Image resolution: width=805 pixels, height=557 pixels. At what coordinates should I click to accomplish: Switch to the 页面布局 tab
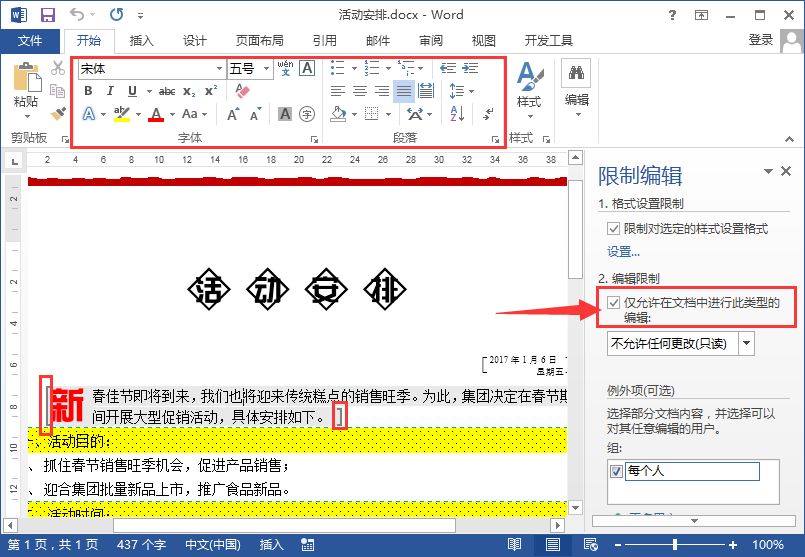(259, 41)
